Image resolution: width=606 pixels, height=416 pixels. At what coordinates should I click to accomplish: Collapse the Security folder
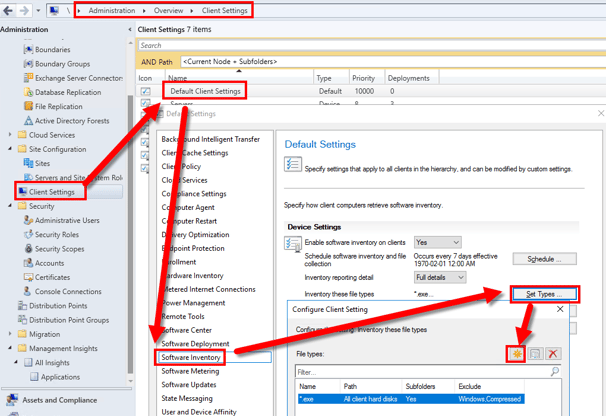coord(10,206)
